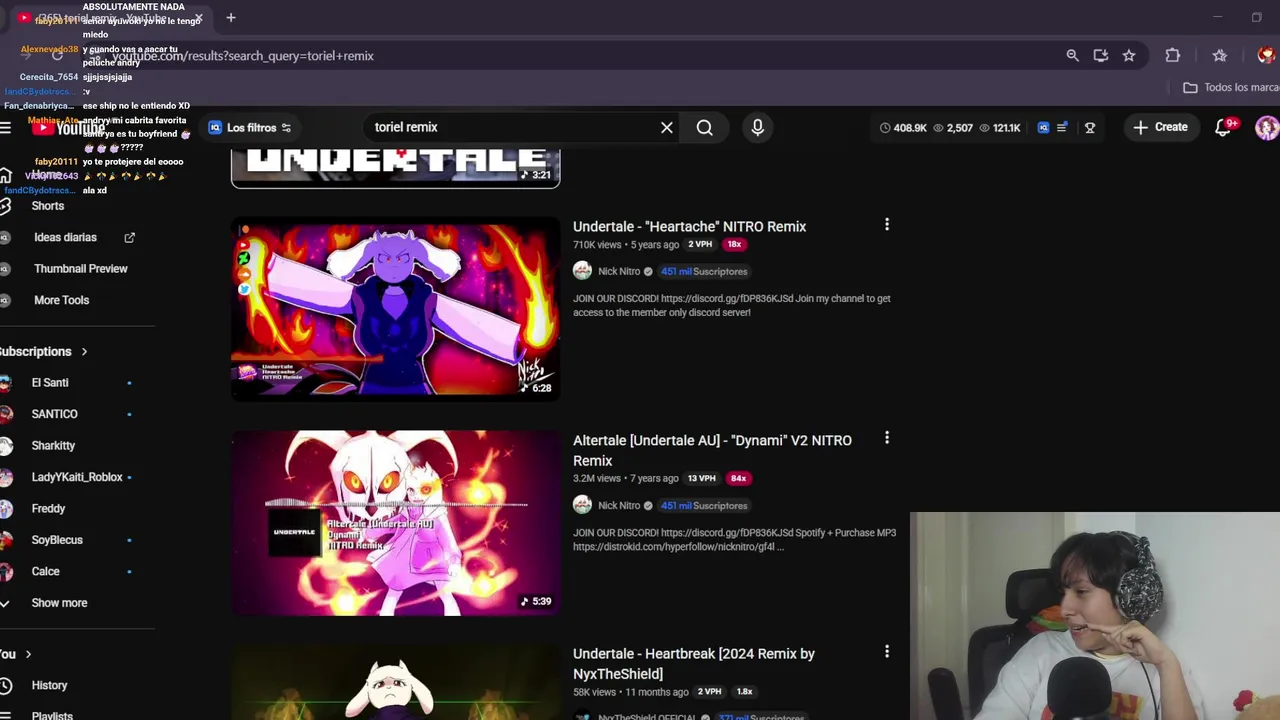1280x720 pixels.
Task: Open a new browser tab with the plus
Action: pyautogui.click(x=231, y=17)
